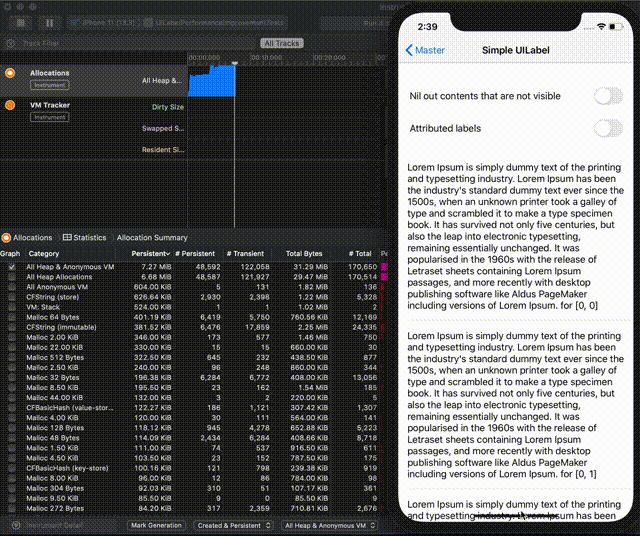Viewport: 640px width, 536px height.
Task: Click the timeline playhead marker
Action: pyautogui.click(x=235, y=63)
